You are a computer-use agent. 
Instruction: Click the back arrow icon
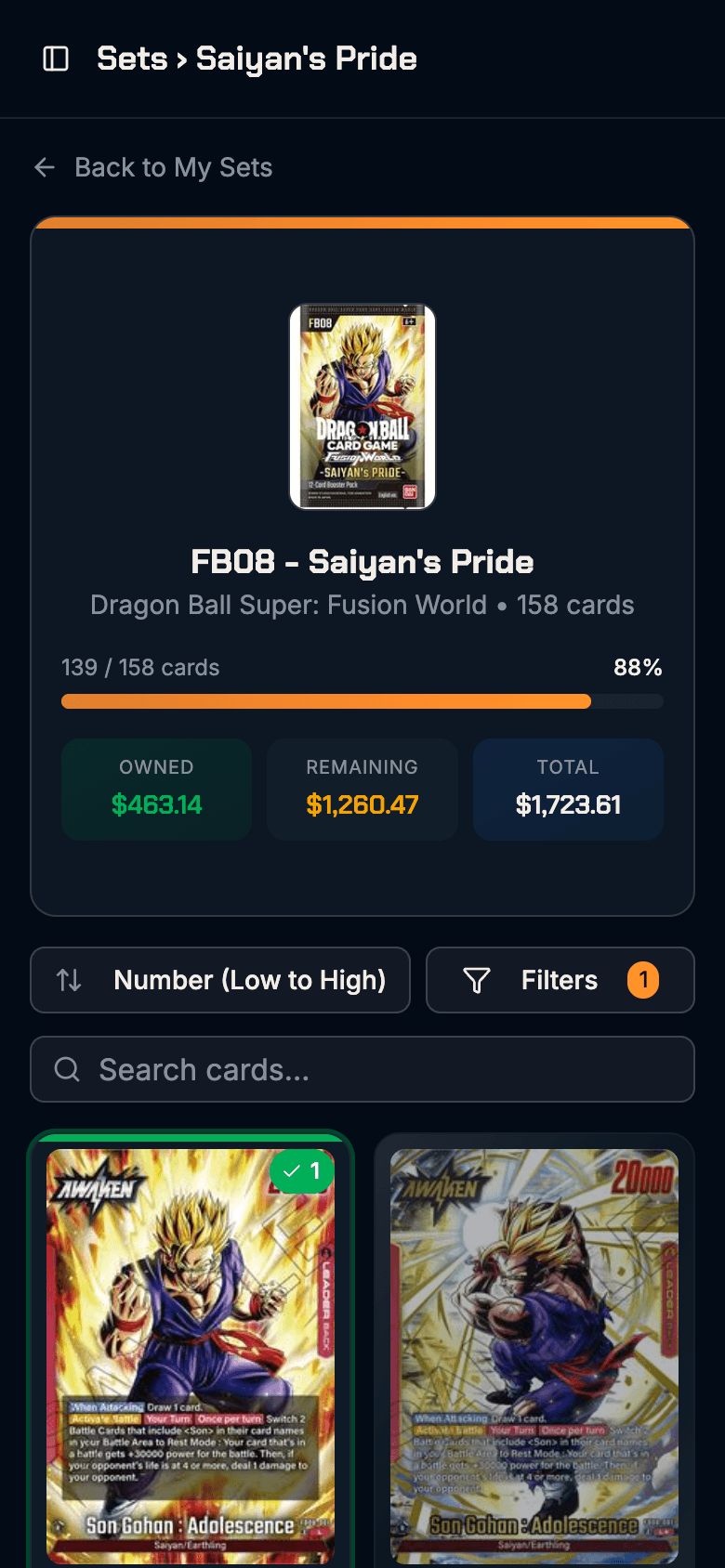[45, 167]
